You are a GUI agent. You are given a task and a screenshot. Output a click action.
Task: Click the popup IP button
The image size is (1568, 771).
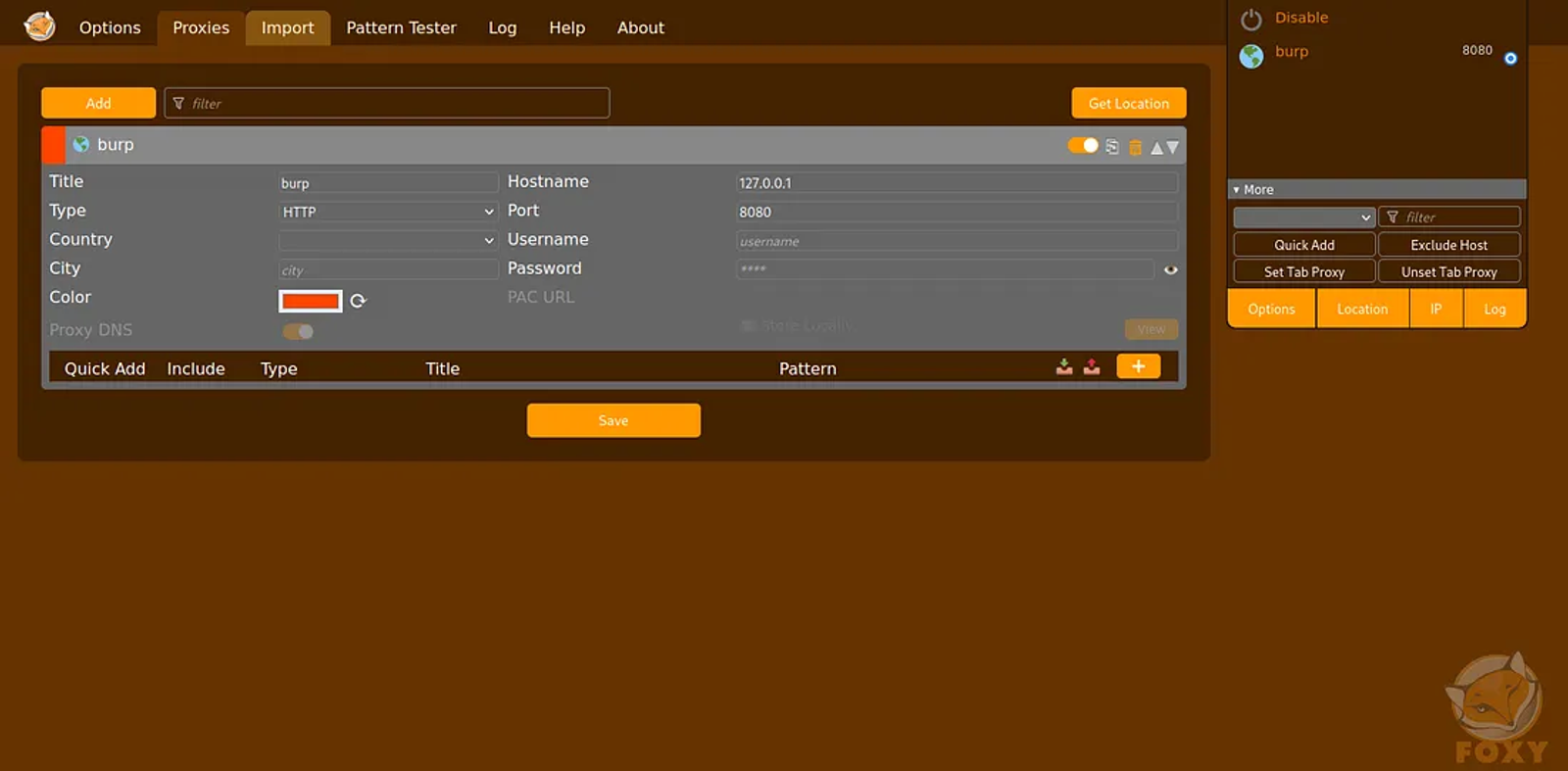tap(1436, 309)
